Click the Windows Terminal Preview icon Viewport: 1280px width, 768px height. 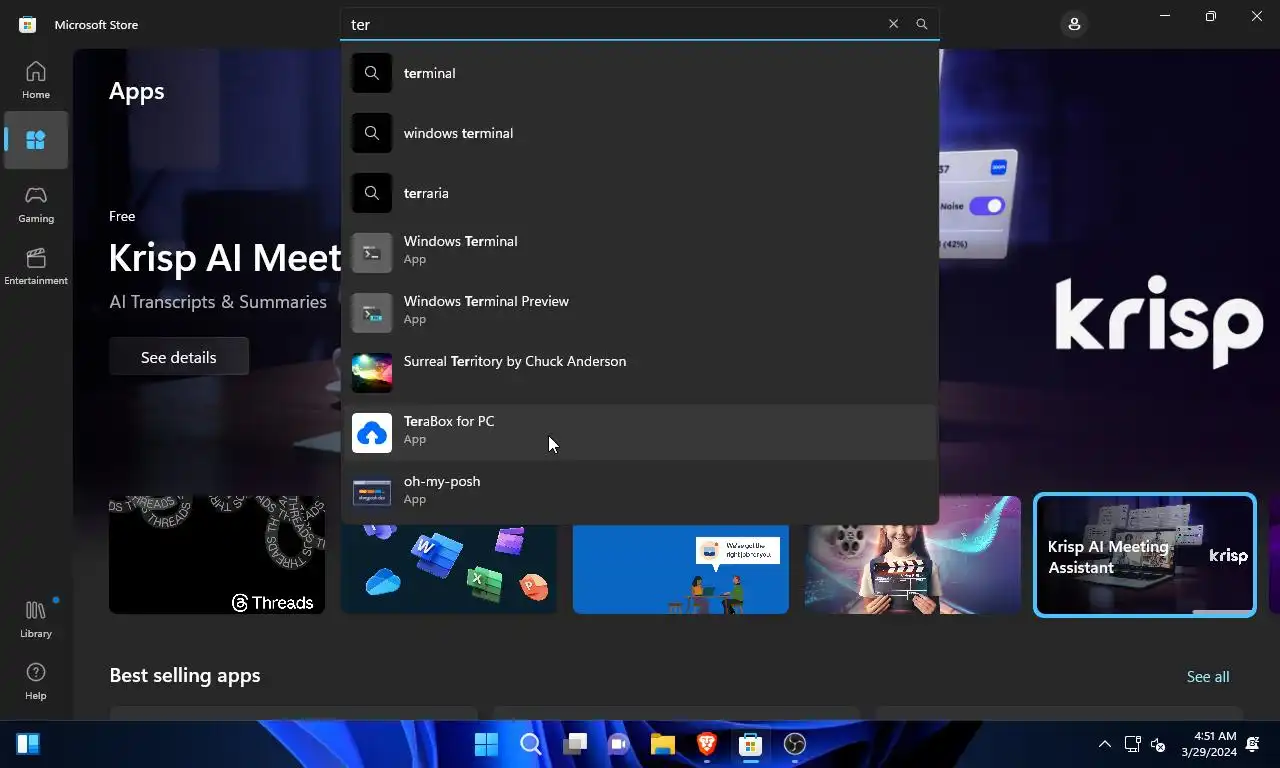(372, 313)
